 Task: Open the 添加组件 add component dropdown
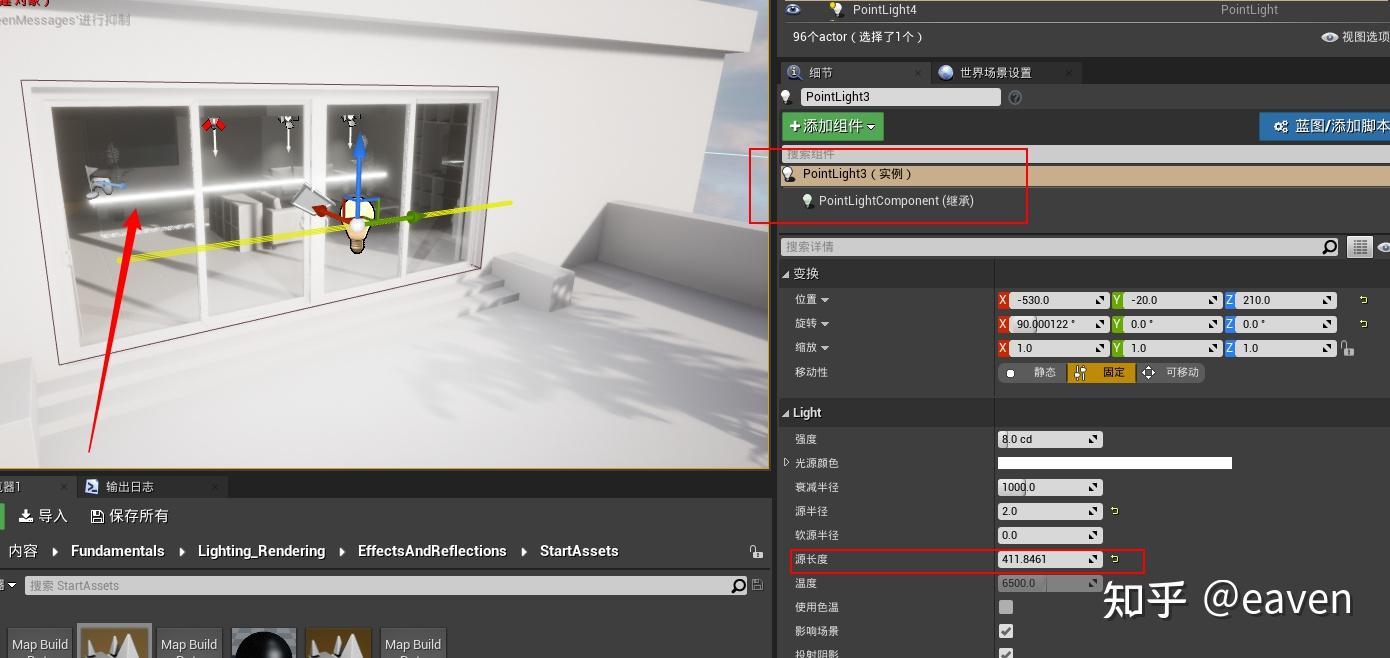(x=833, y=126)
